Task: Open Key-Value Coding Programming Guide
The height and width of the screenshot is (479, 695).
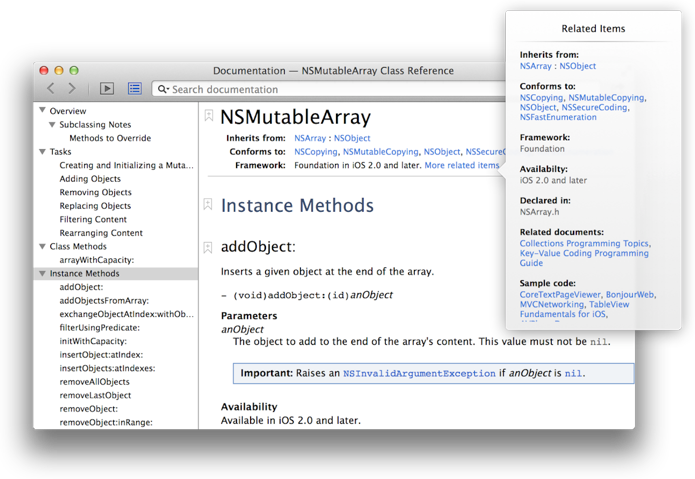Action: click(584, 258)
